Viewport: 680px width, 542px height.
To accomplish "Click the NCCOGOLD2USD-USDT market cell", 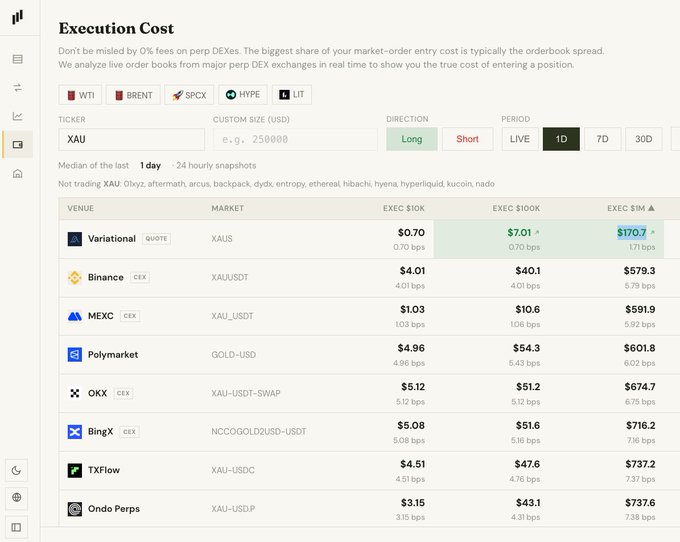I will click(x=258, y=431).
